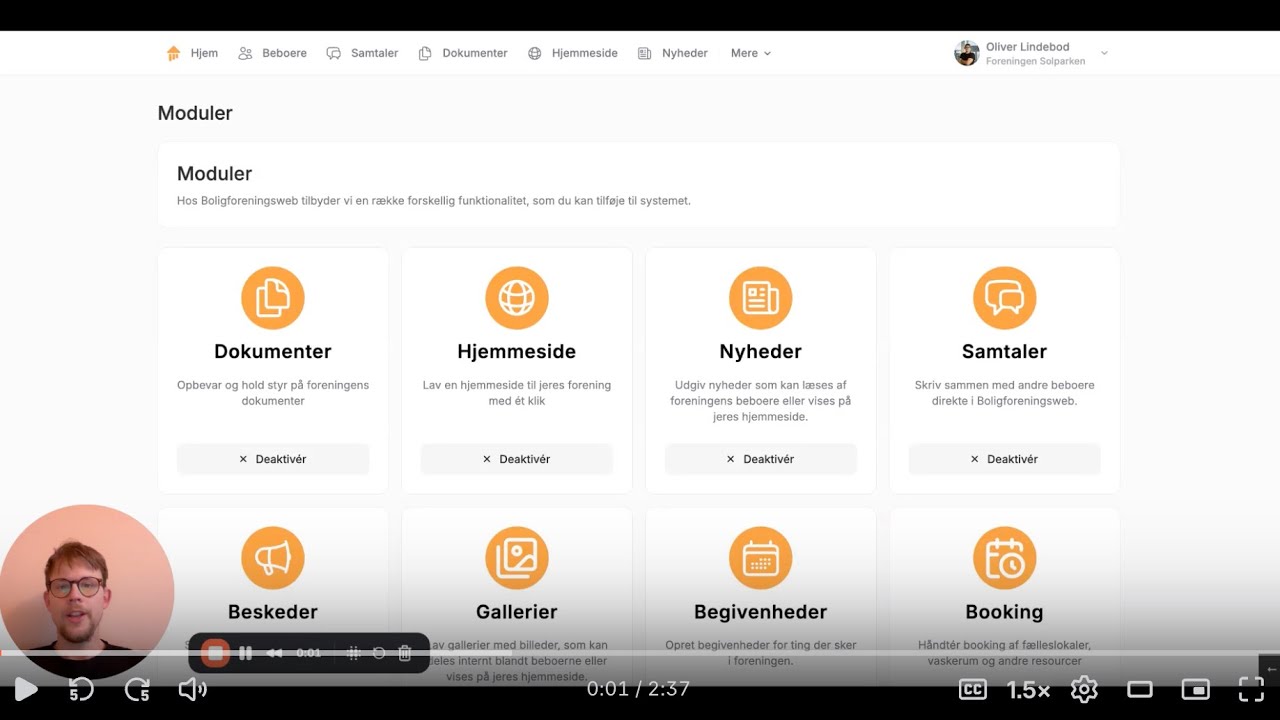Restart recording with the circular arrow icon
Screen dimensions: 1280x720
[379, 653]
